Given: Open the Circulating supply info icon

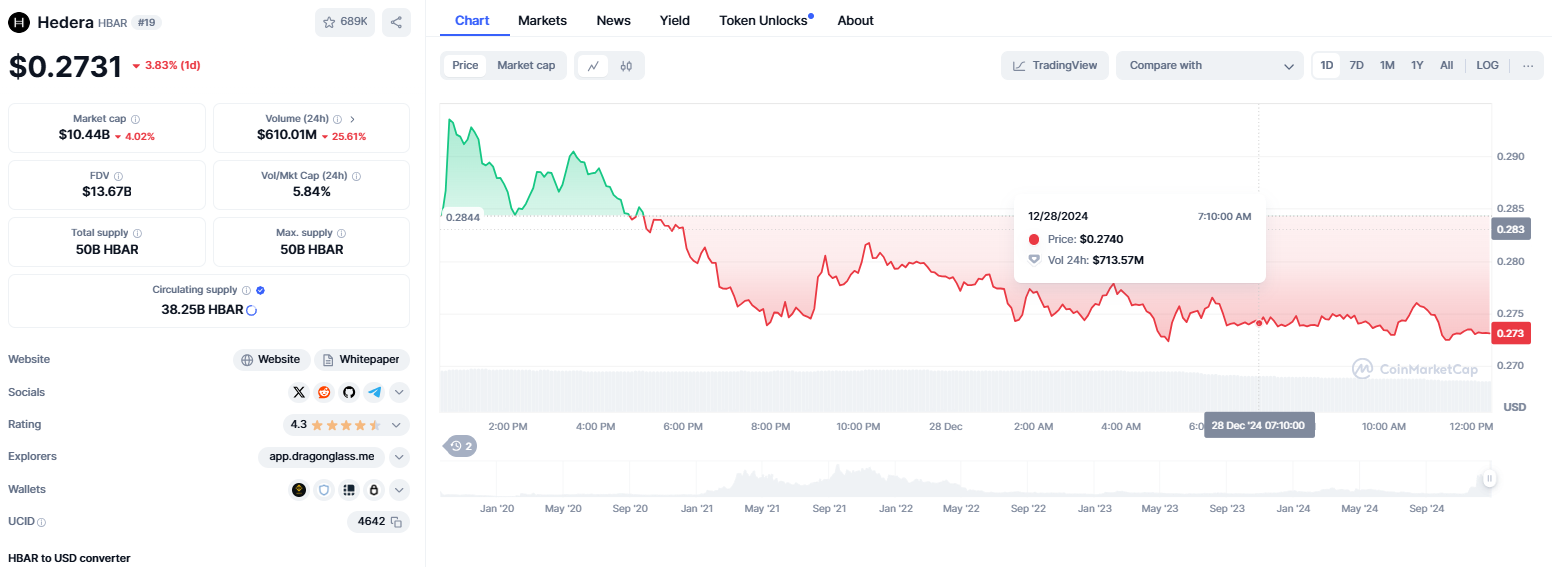Looking at the screenshot, I should click(x=246, y=290).
